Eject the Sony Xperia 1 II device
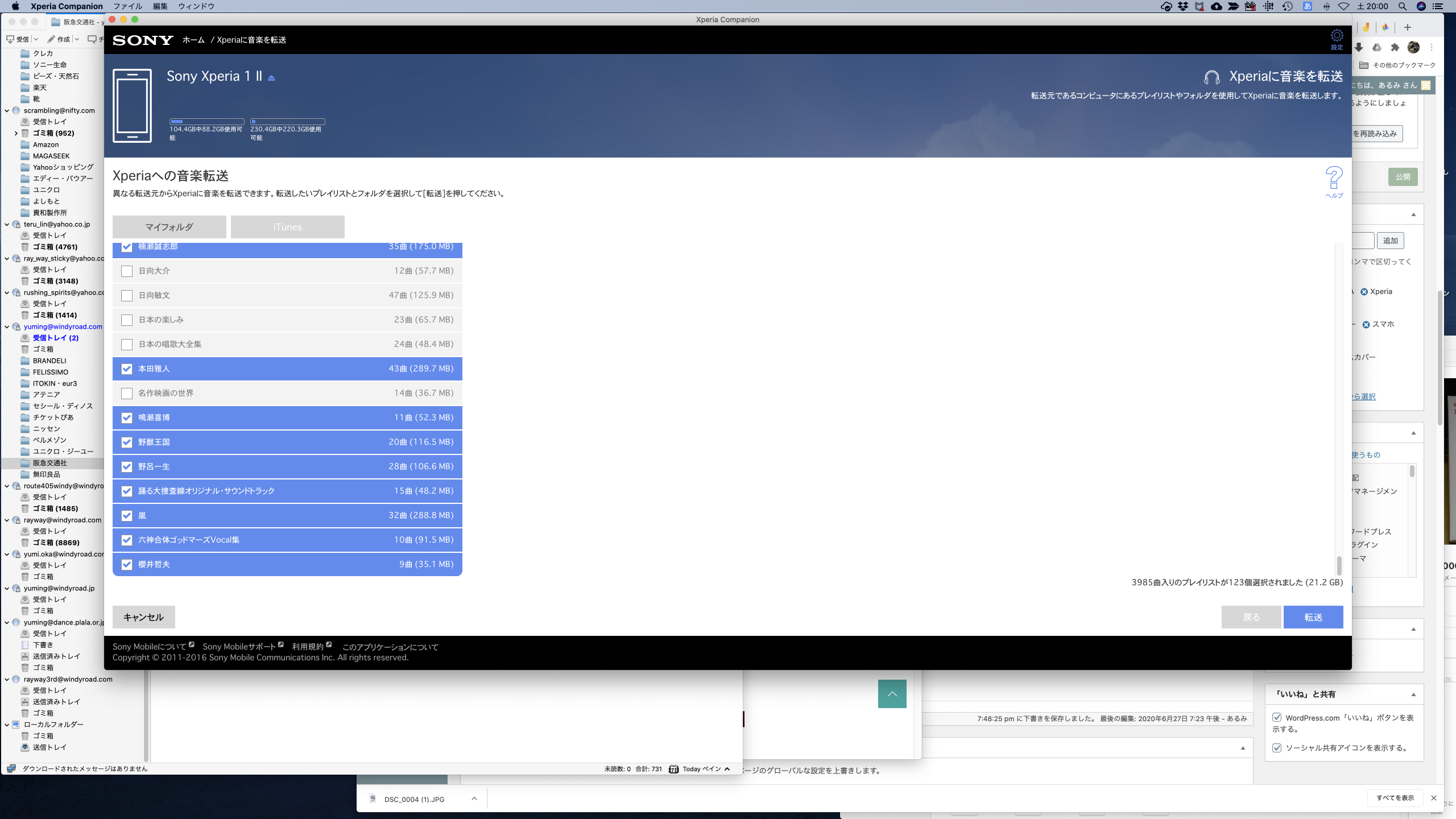The image size is (1456, 819). click(271, 78)
